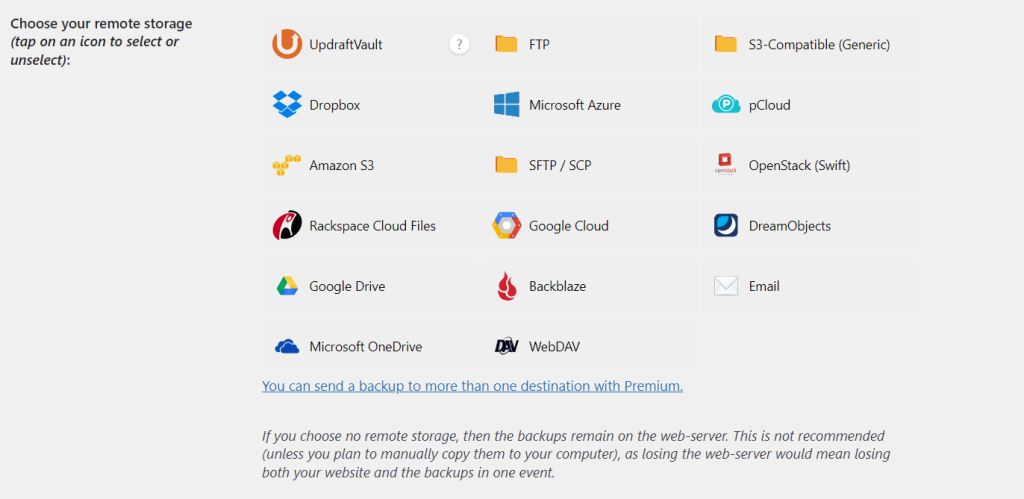
Task: Select the Email envelope icon
Action: 726,286
